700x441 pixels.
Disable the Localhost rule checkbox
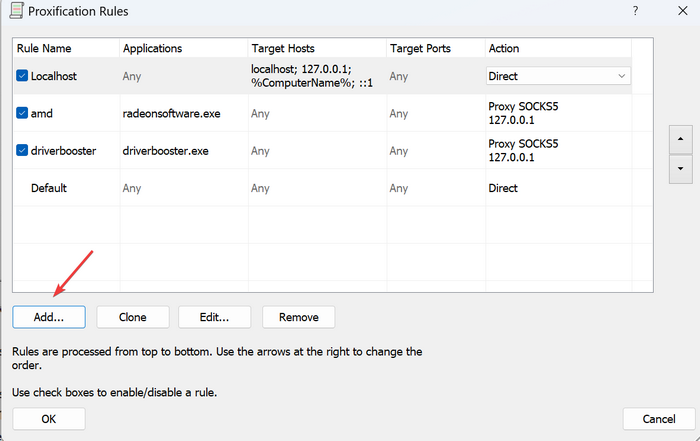click(22, 76)
